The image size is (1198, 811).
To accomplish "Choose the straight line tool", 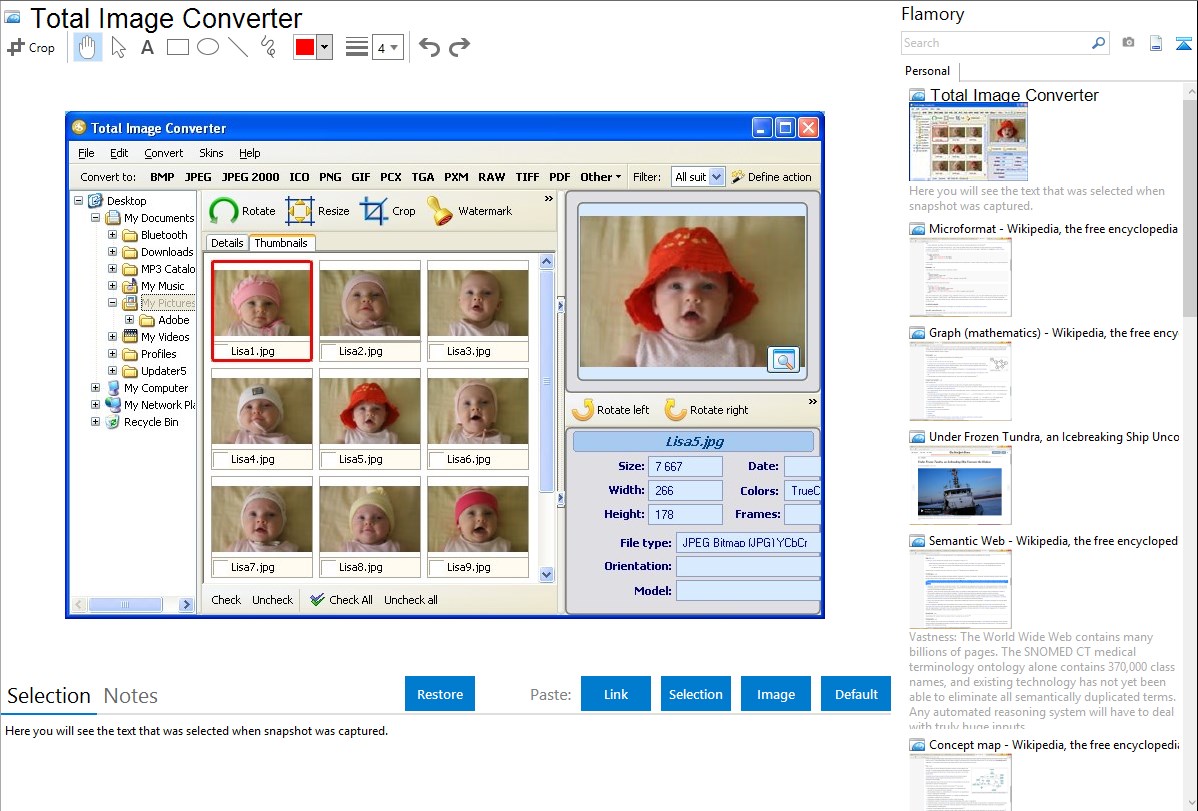I will [238, 47].
